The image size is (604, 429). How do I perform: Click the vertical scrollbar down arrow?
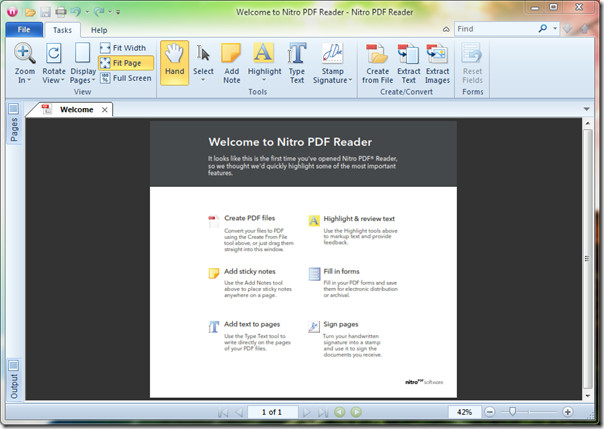[x=587, y=395]
